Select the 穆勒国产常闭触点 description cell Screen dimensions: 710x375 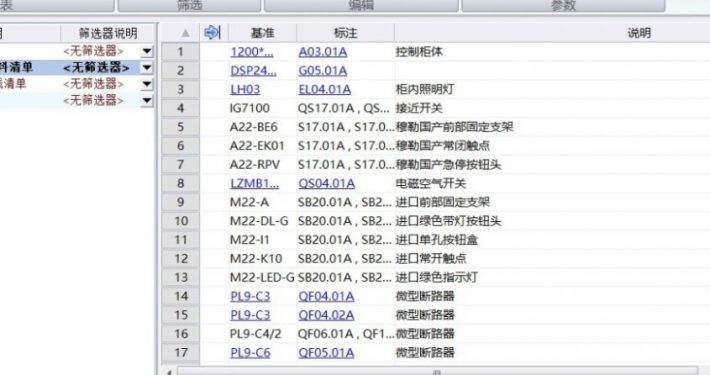pos(442,146)
